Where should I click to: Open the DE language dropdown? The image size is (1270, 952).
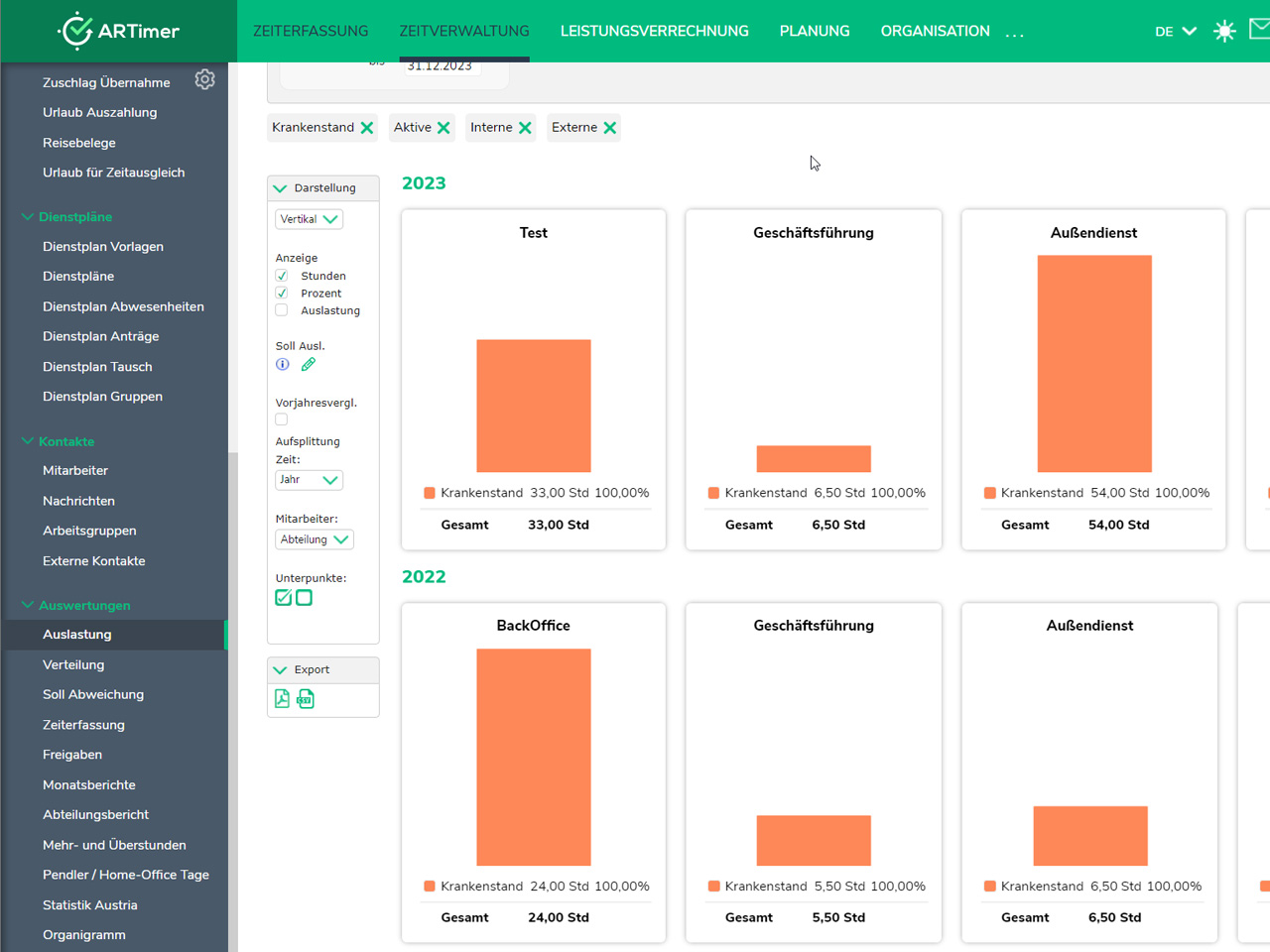click(1176, 32)
